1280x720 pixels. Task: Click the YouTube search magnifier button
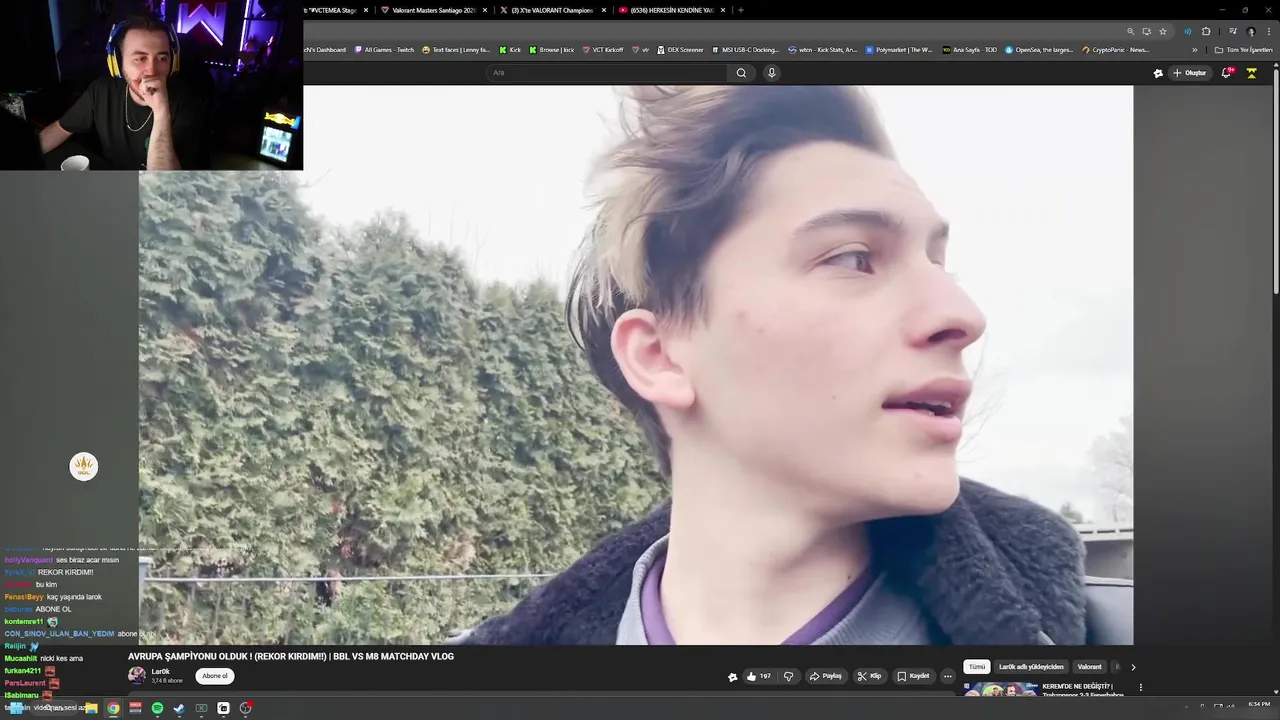coord(741,72)
